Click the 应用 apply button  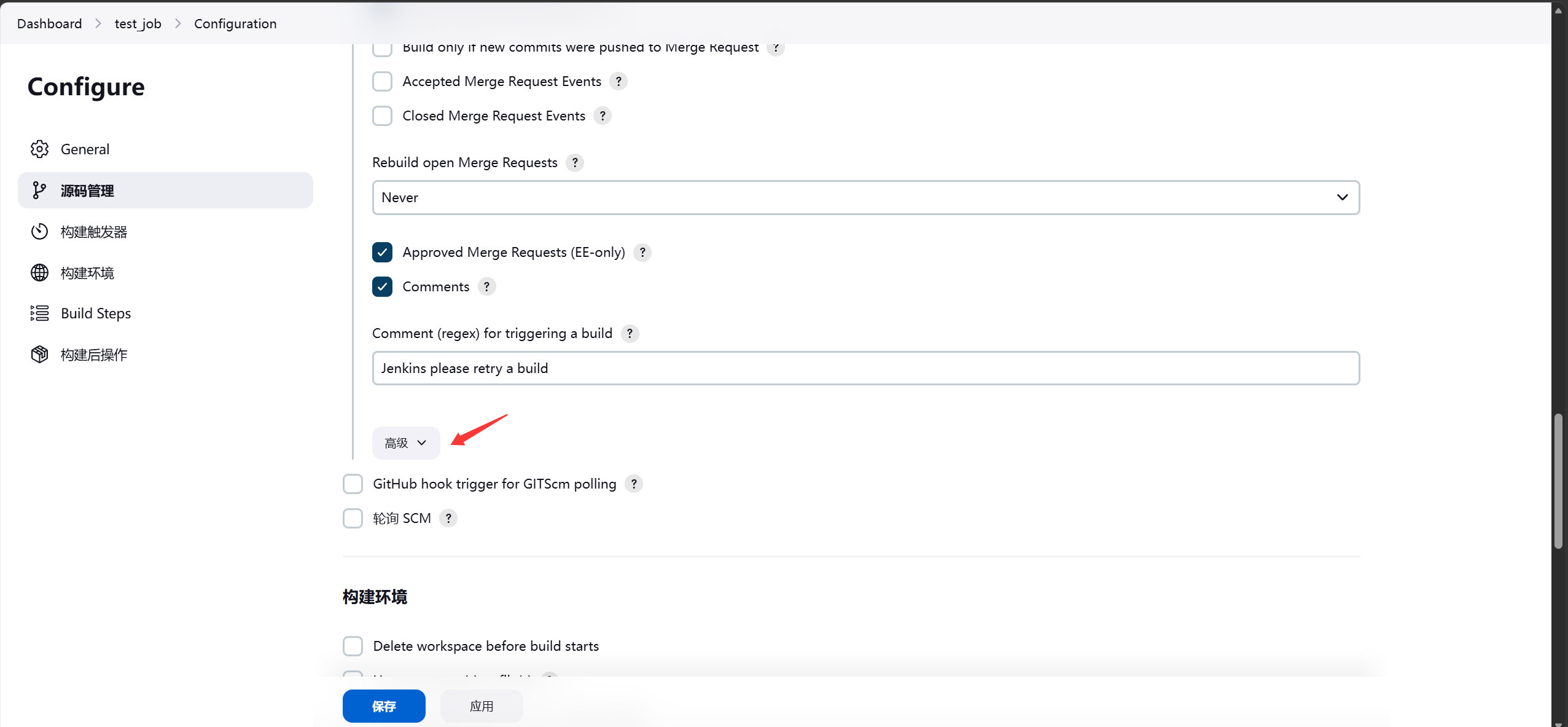click(x=482, y=706)
